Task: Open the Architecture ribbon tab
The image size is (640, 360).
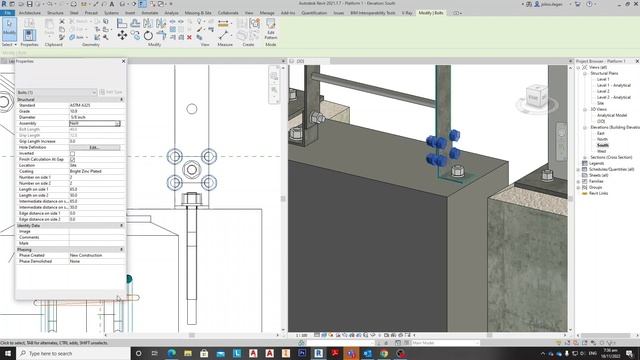Action: 30,13
